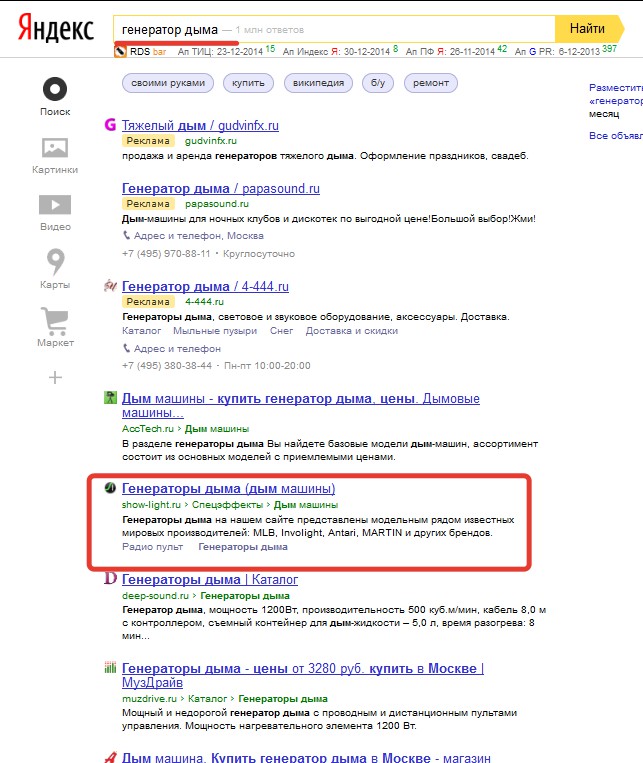Screen dimensions: 643x763
Task: Click the AccTech.ru green favicon
Action: pos(110,398)
